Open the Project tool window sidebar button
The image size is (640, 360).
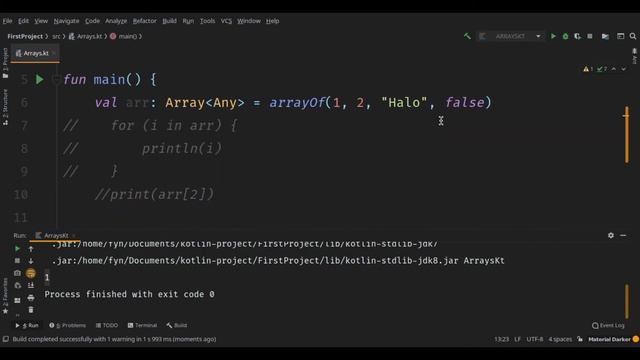click(x=5, y=63)
